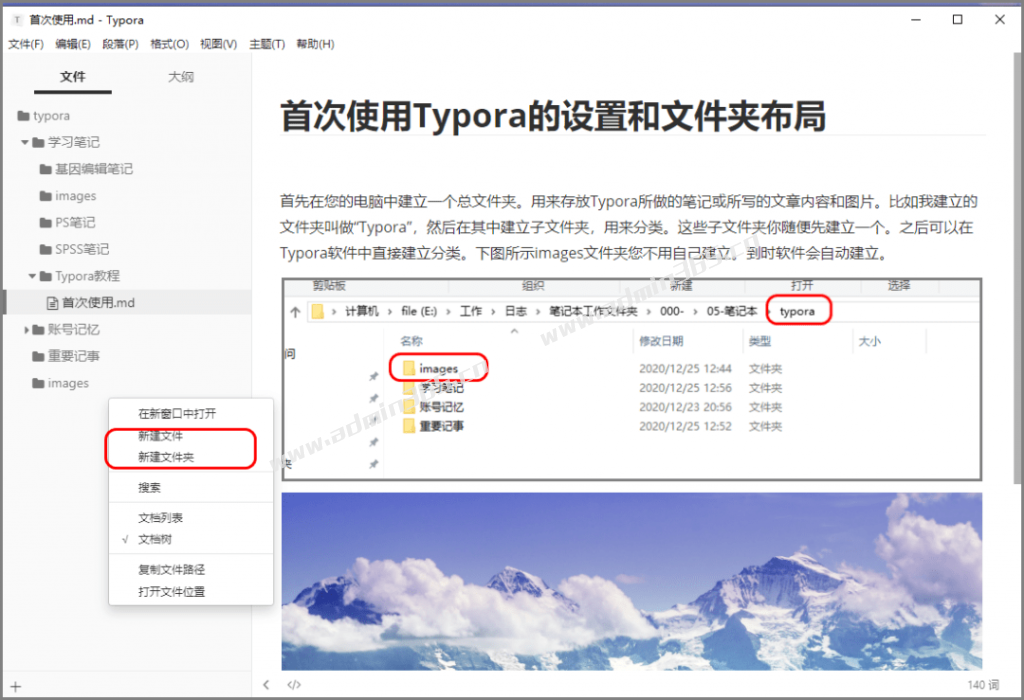Close the Typora window
The width and height of the screenshot is (1024, 700).
tap(999, 20)
